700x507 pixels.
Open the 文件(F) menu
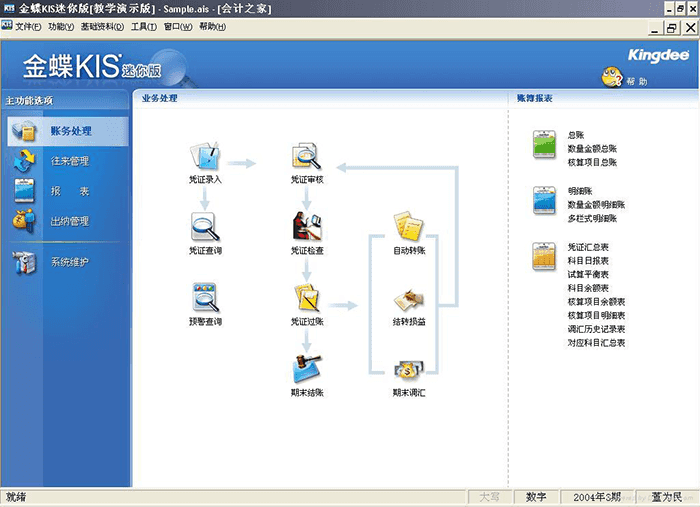coord(28,27)
